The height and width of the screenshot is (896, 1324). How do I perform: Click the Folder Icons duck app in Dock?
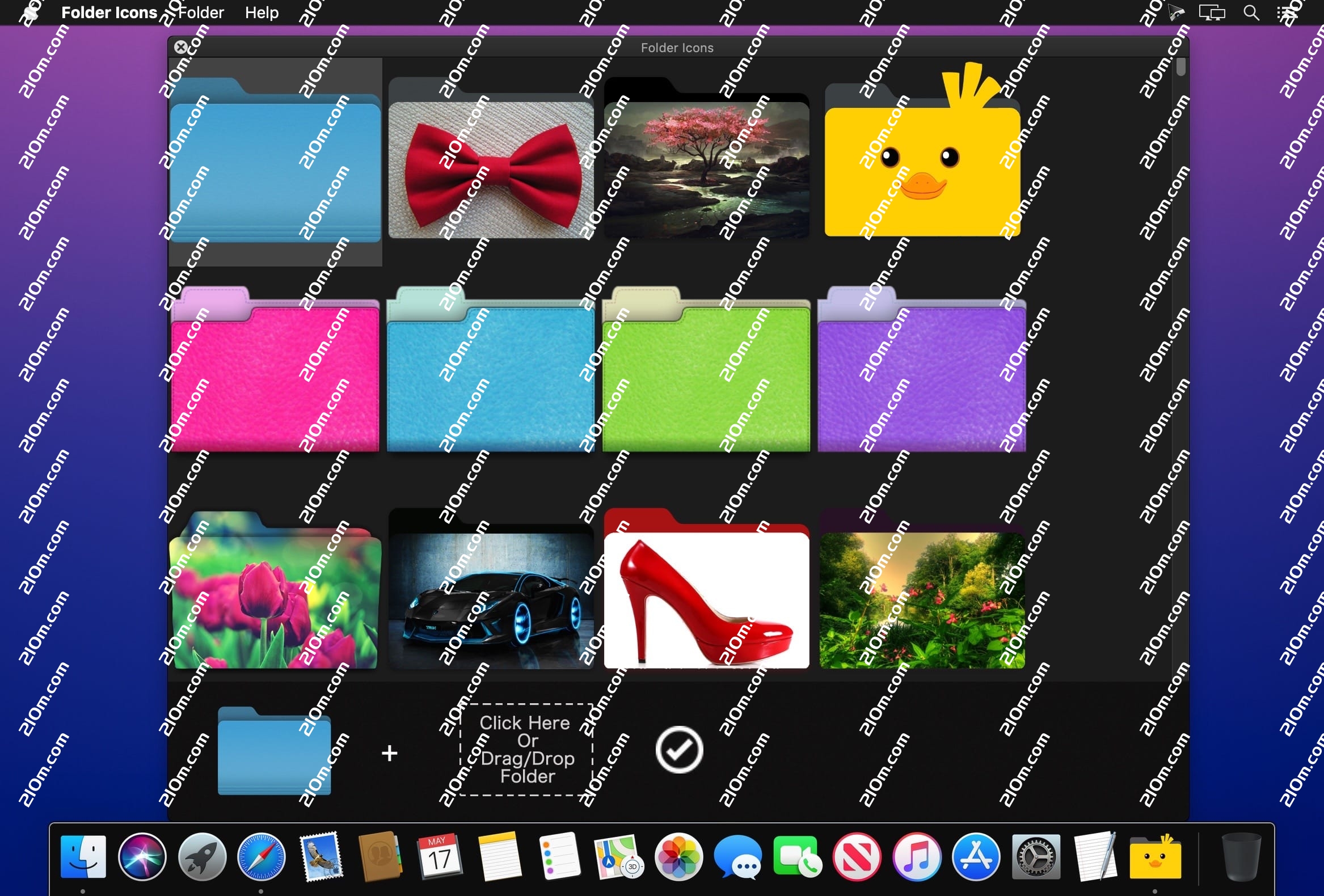1155,857
